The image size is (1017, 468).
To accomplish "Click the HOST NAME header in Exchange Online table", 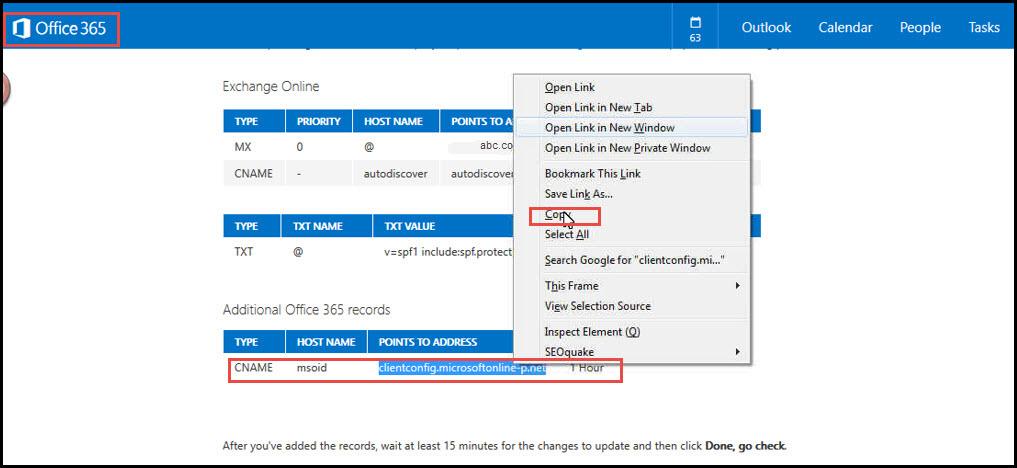I will click(393, 121).
